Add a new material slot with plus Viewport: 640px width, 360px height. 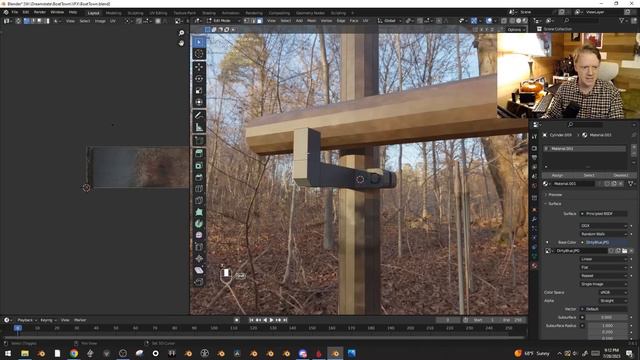(633, 147)
